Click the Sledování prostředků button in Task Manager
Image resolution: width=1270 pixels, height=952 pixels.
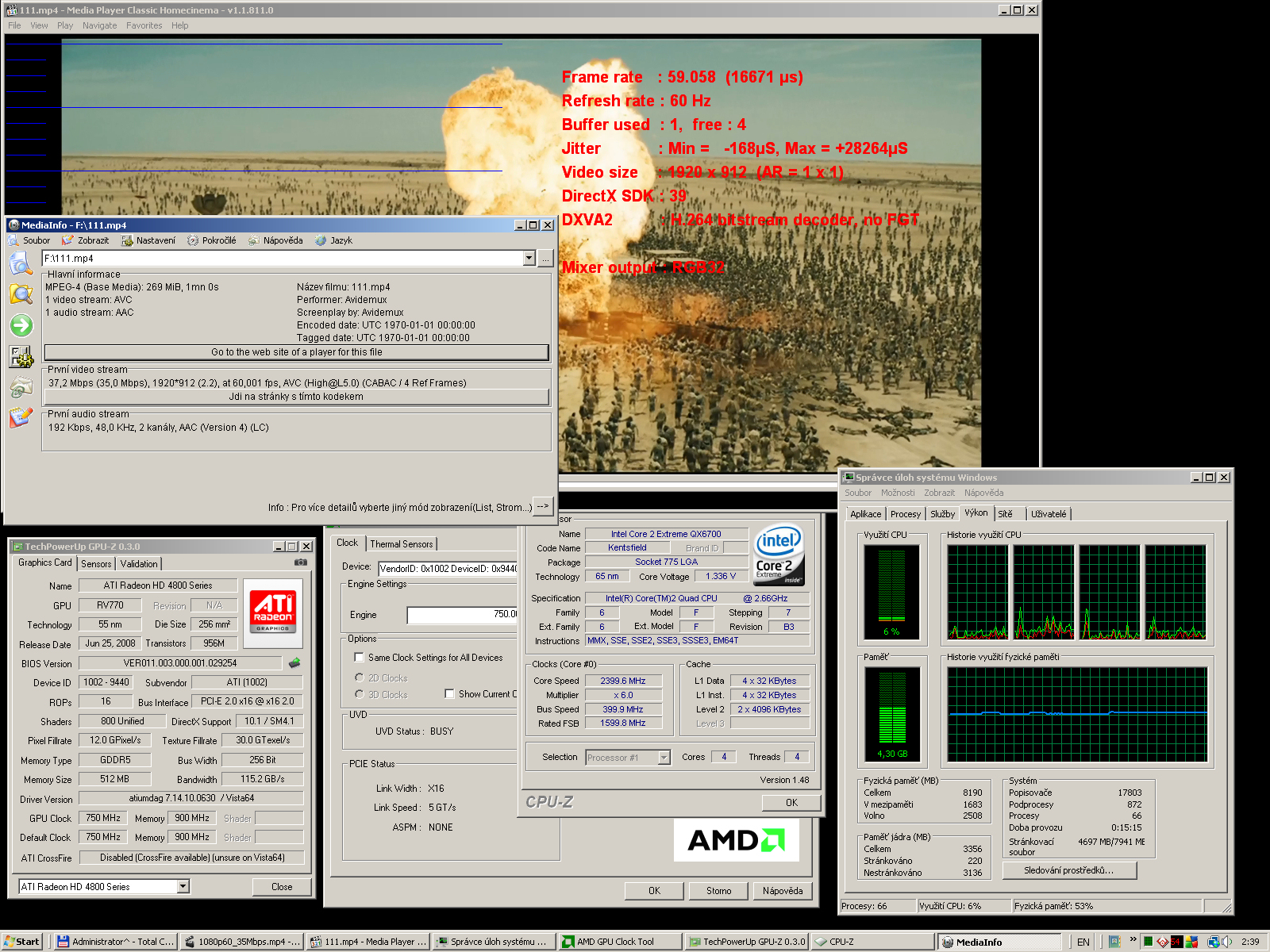[x=1069, y=870]
